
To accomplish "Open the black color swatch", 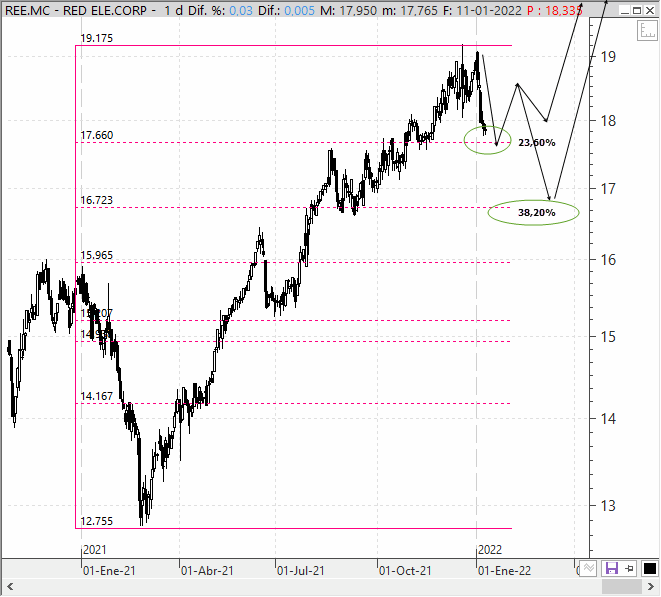I will point(650,569).
